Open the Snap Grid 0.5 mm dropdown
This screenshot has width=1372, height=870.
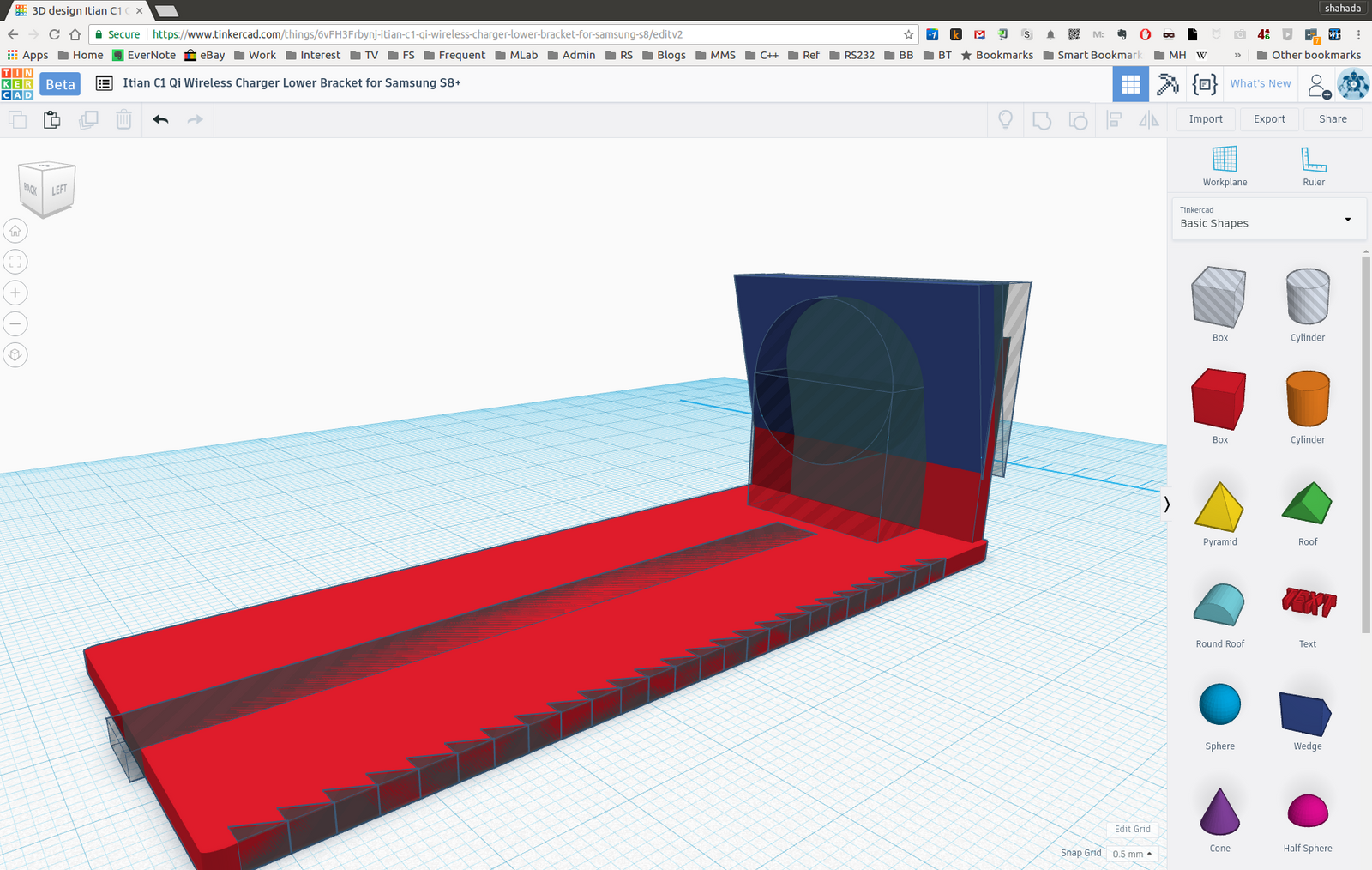point(1132,854)
